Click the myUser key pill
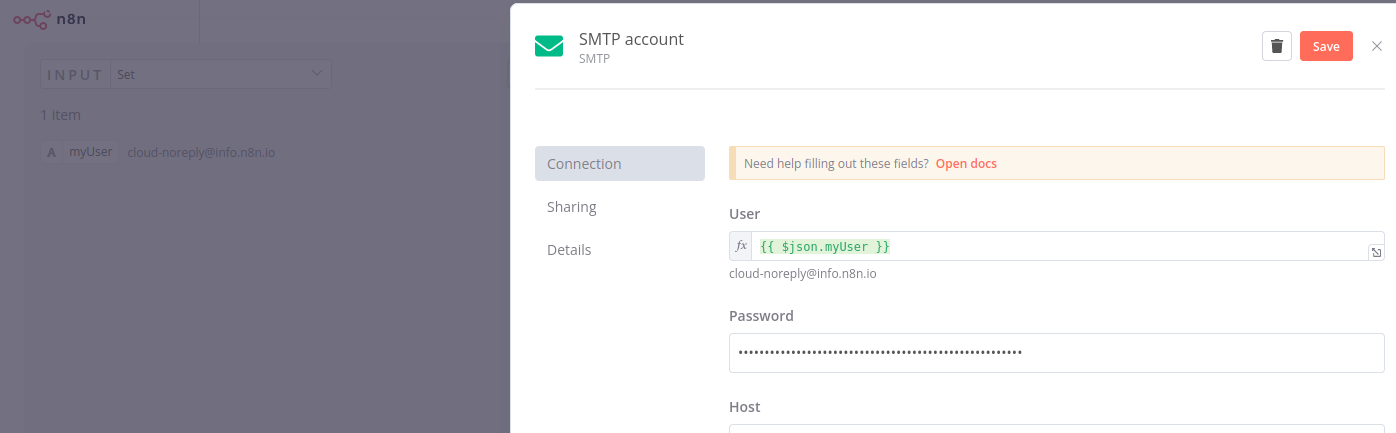 coord(90,153)
